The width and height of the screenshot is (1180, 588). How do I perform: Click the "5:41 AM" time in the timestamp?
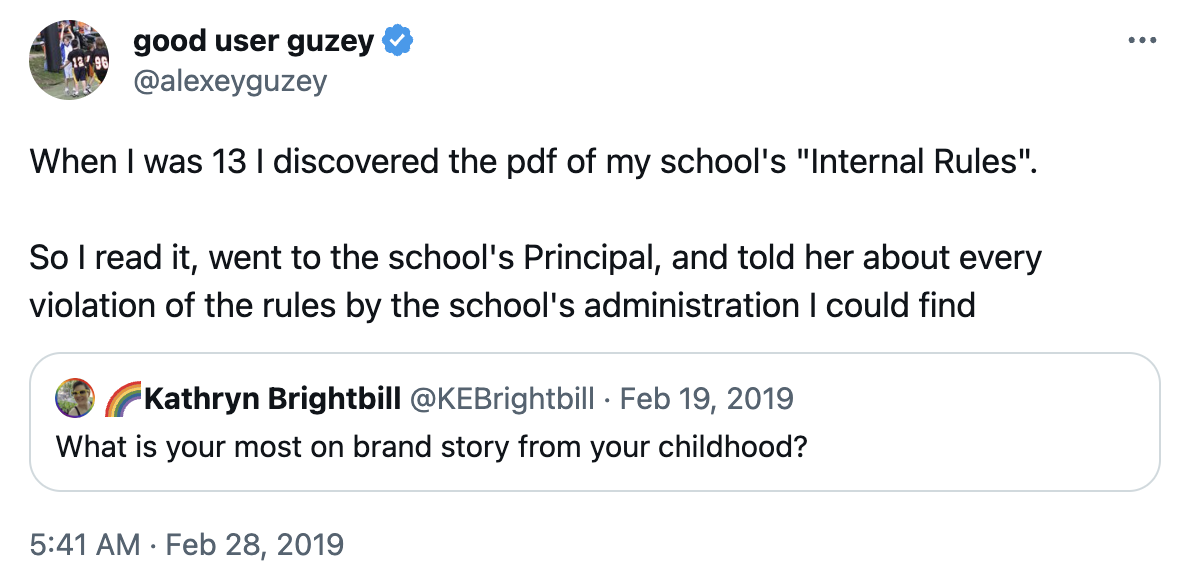[x=85, y=545]
